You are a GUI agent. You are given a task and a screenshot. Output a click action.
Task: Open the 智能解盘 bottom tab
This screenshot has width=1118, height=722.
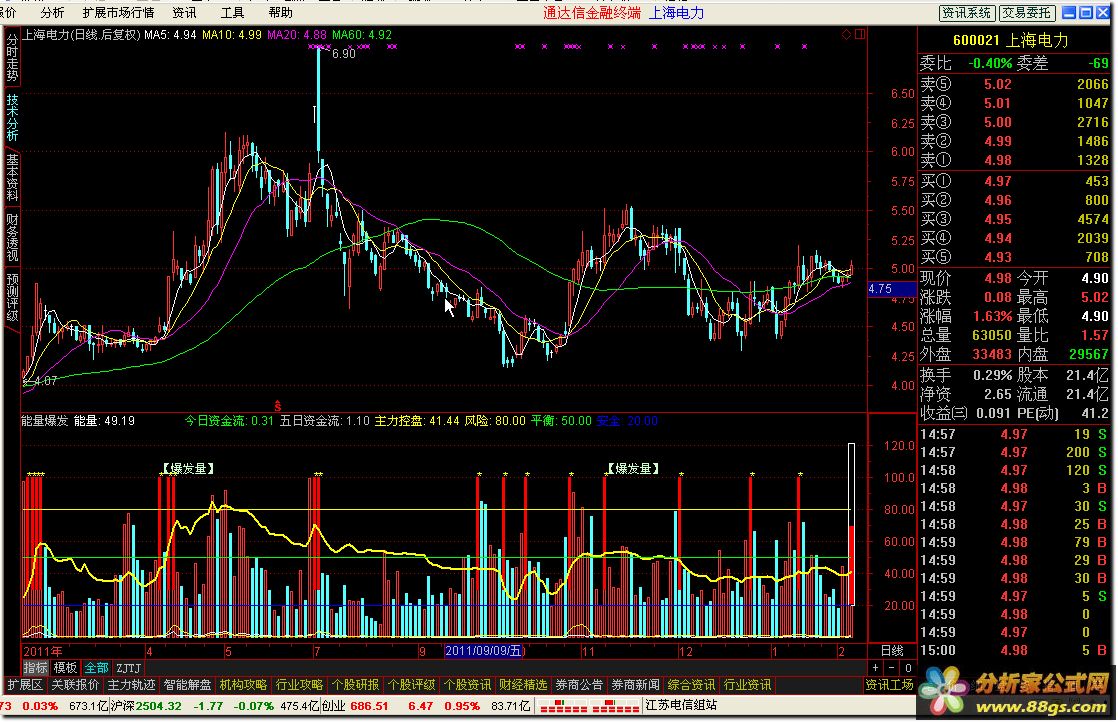click(x=188, y=685)
